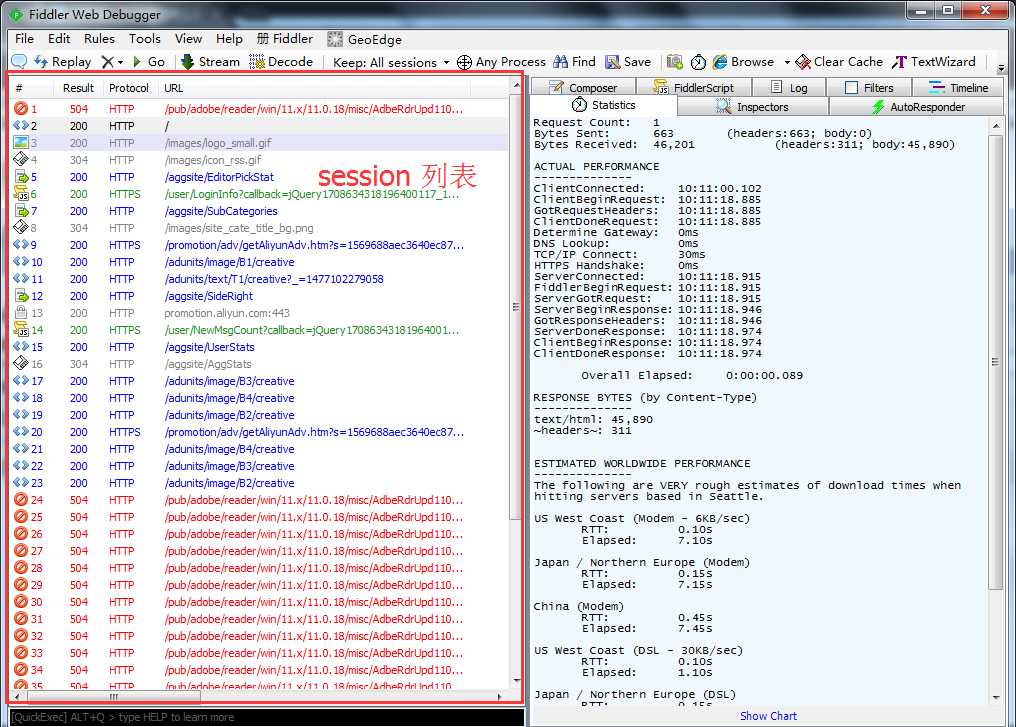Screen dimensions: 1016x727
Task: Click the JS script icon of session 6
Action: [21, 194]
